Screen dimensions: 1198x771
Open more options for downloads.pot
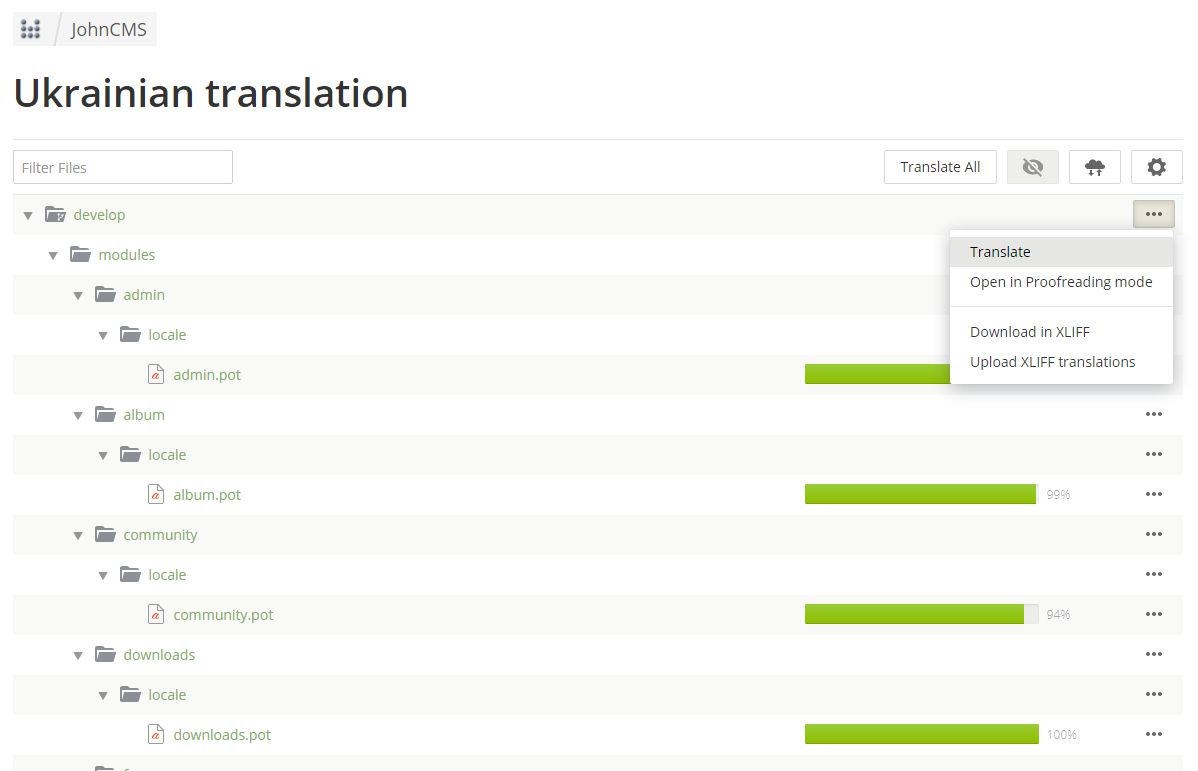tap(1153, 734)
